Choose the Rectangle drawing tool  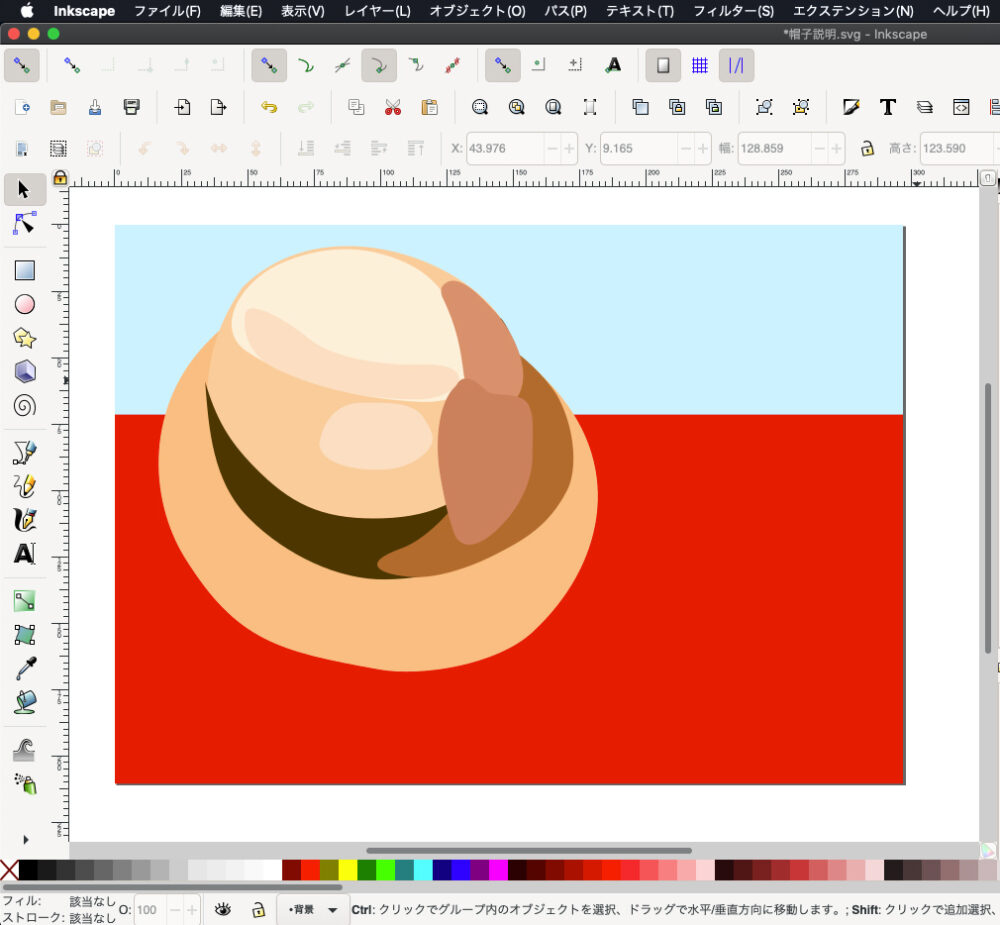[x=25, y=270]
